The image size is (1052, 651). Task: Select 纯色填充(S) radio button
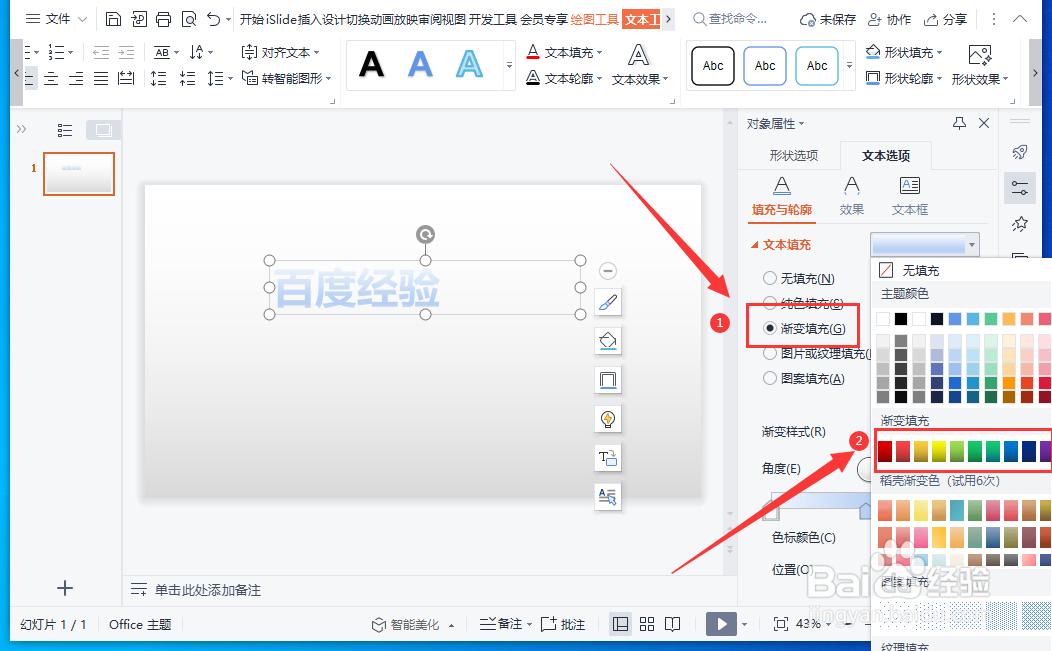[x=770, y=303]
